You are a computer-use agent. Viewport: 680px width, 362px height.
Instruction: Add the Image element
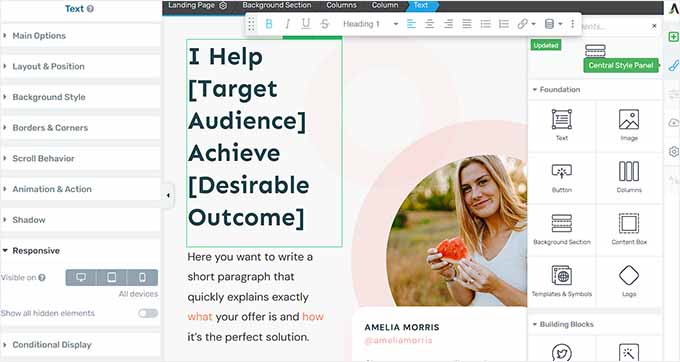click(629, 125)
